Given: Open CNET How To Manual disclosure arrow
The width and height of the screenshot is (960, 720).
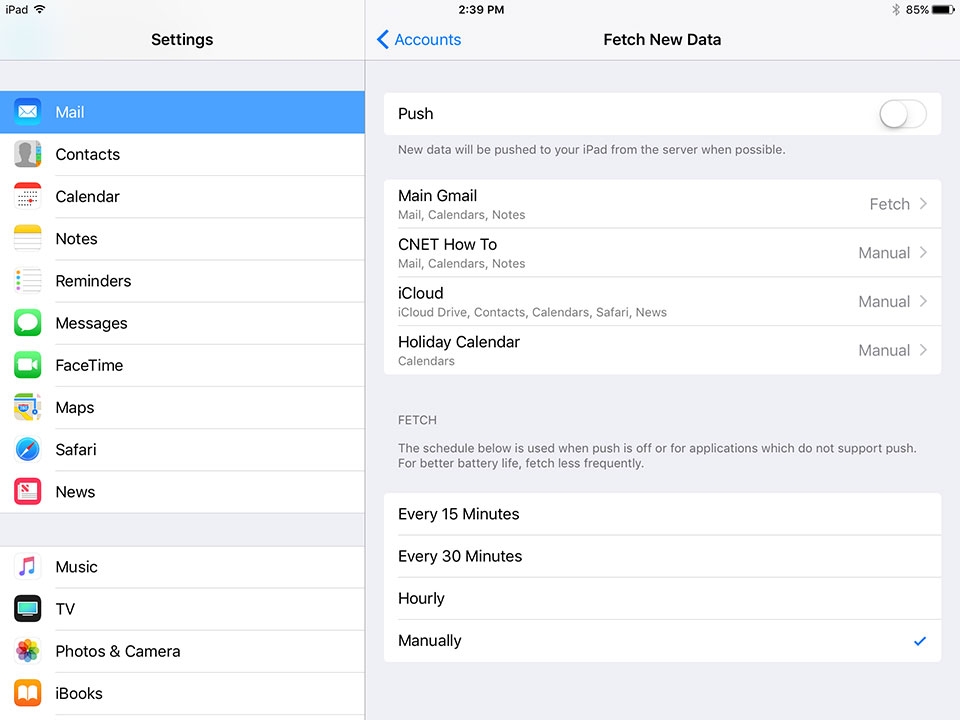Looking at the screenshot, I should click(x=923, y=252).
